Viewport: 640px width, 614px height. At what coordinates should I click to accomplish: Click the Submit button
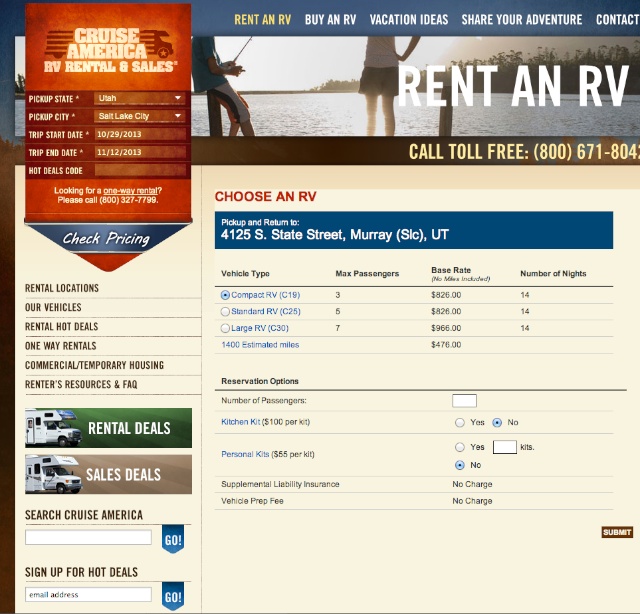point(617,532)
